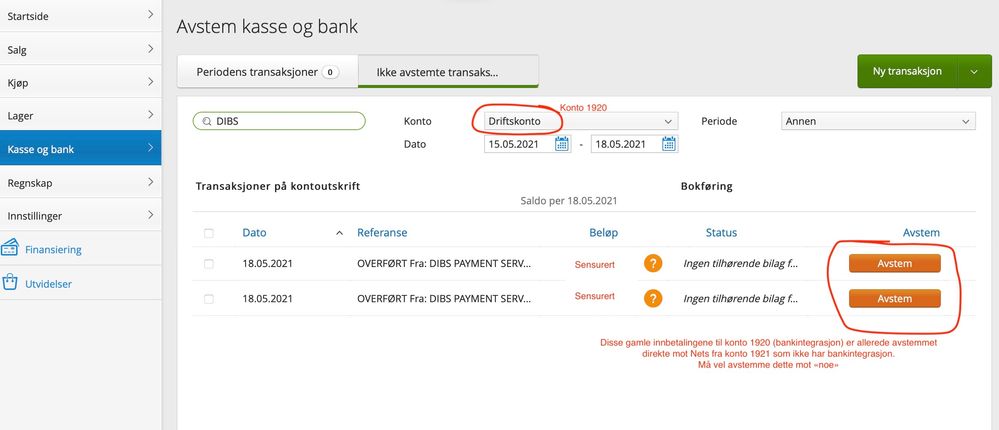This screenshot has height=430, width=999.
Task: Open calendar picker for start date 15.05.2021
Action: tap(561, 143)
